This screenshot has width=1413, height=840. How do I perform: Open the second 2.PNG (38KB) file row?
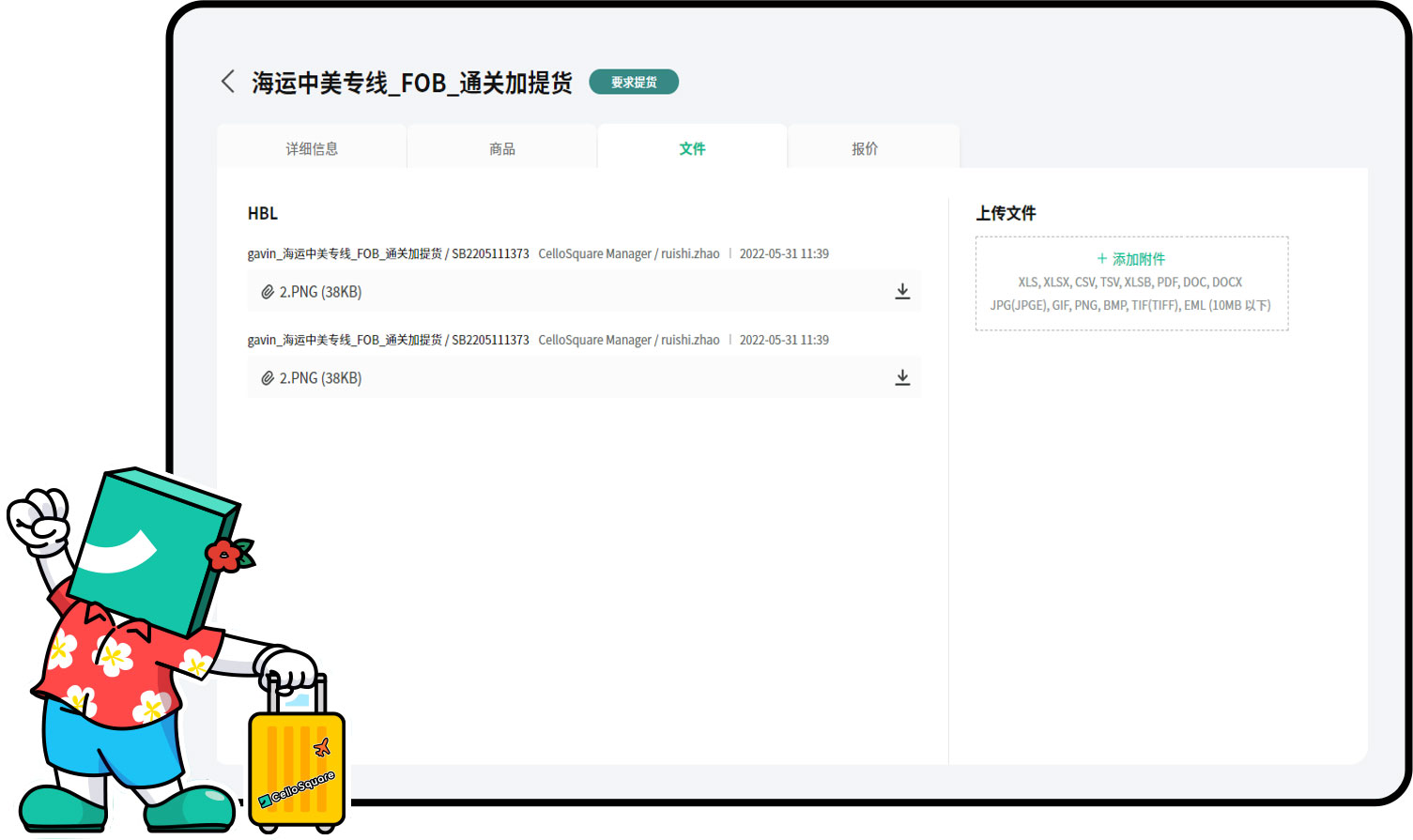(x=583, y=378)
